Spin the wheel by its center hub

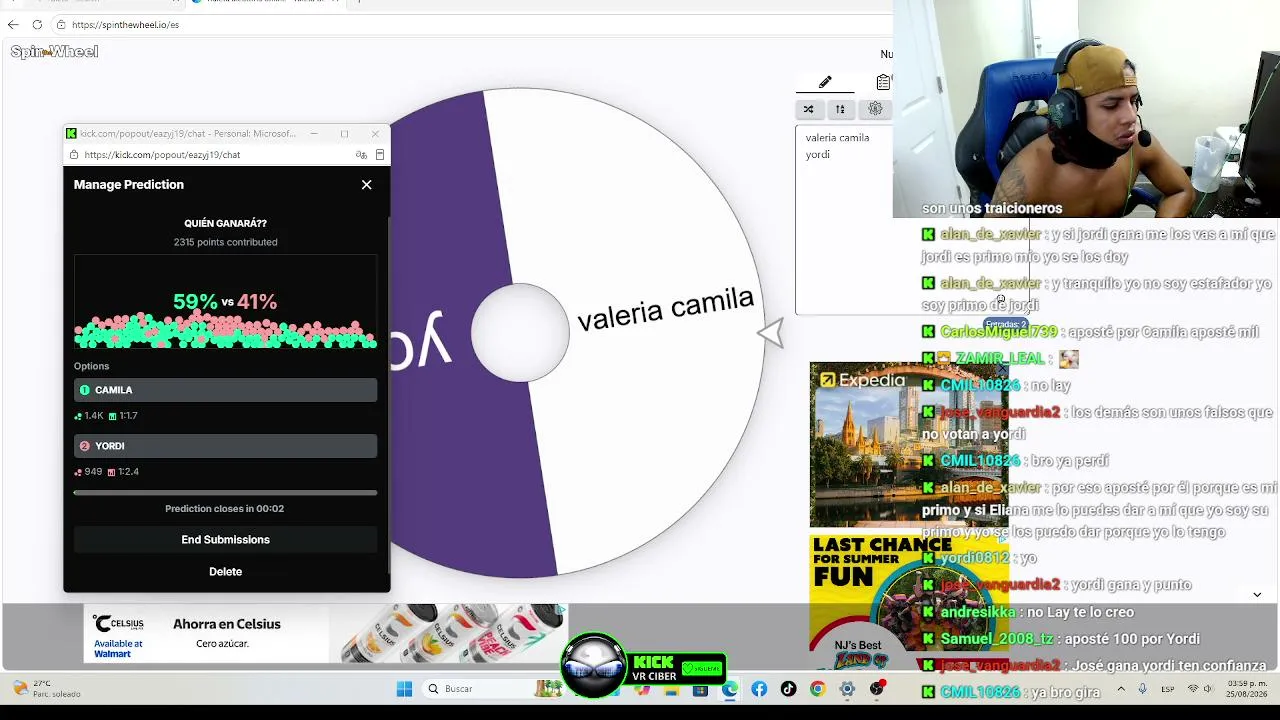pyautogui.click(x=520, y=333)
